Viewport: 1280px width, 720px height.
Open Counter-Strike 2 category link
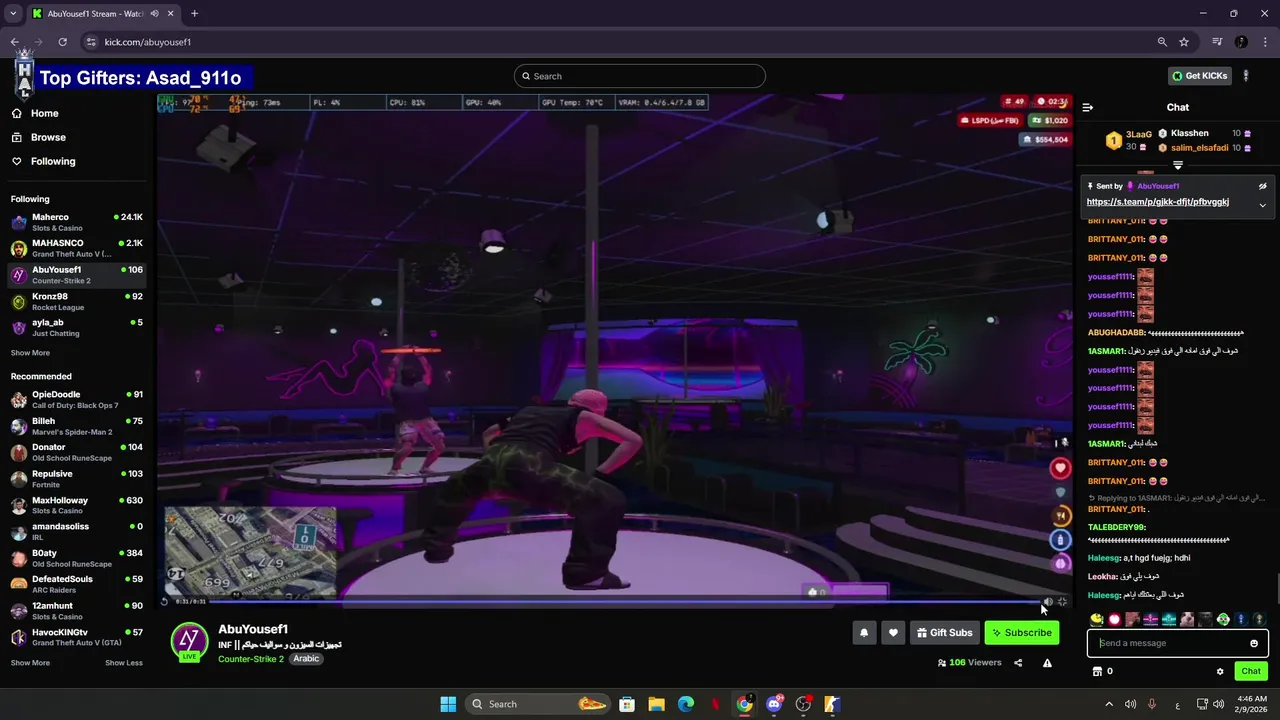(x=251, y=659)
